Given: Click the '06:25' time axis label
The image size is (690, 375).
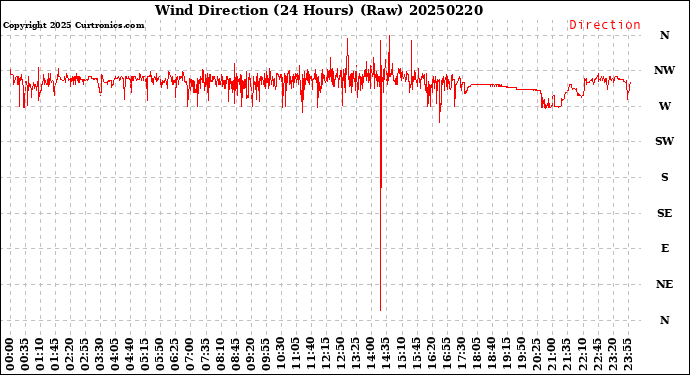Looking at the screenshot, I should click(x=175, y=355).
